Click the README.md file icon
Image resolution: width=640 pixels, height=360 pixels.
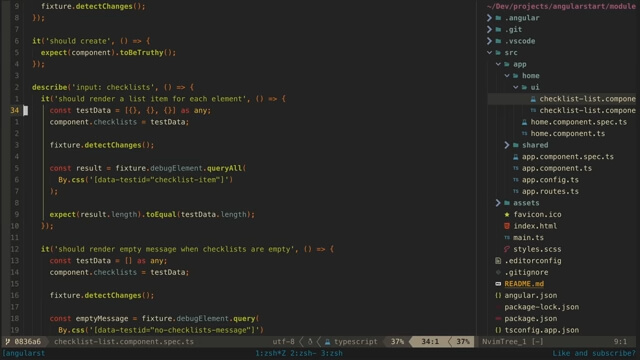[x=498, y=284]
